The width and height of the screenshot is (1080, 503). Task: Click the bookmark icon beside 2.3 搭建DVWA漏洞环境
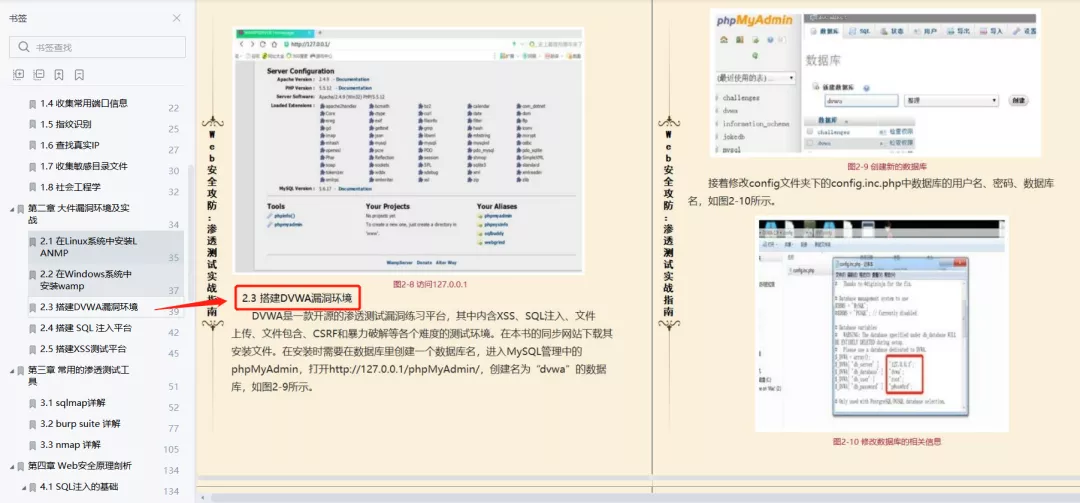click(32, 307)
